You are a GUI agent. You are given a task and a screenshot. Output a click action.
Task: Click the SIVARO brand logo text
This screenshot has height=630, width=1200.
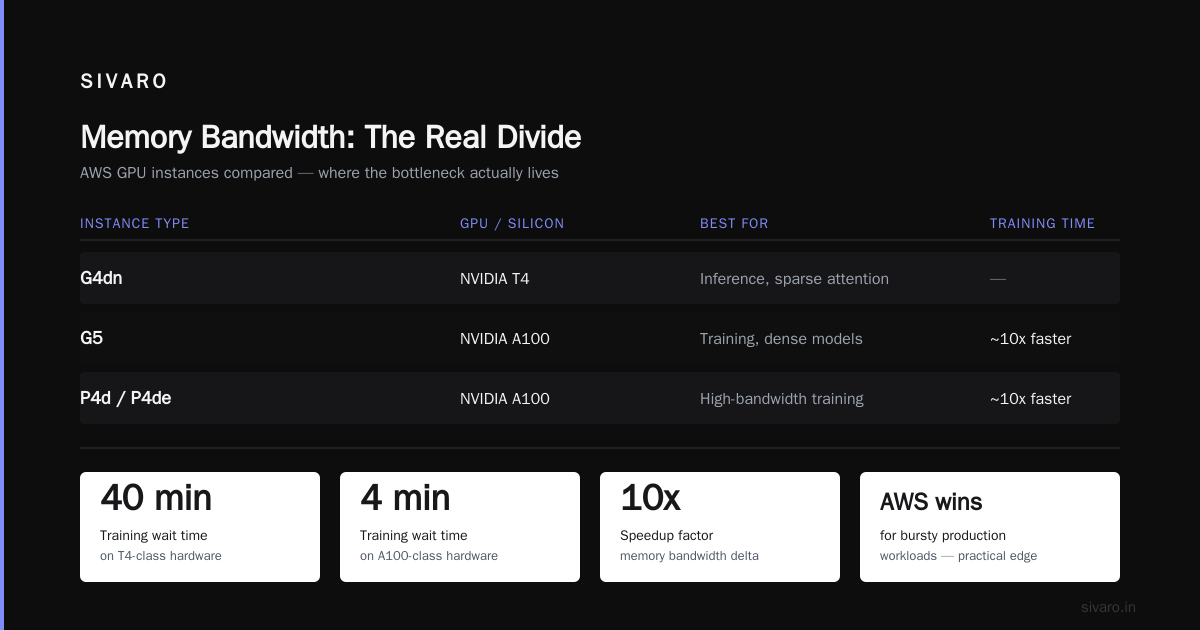[x=124, y=82]
